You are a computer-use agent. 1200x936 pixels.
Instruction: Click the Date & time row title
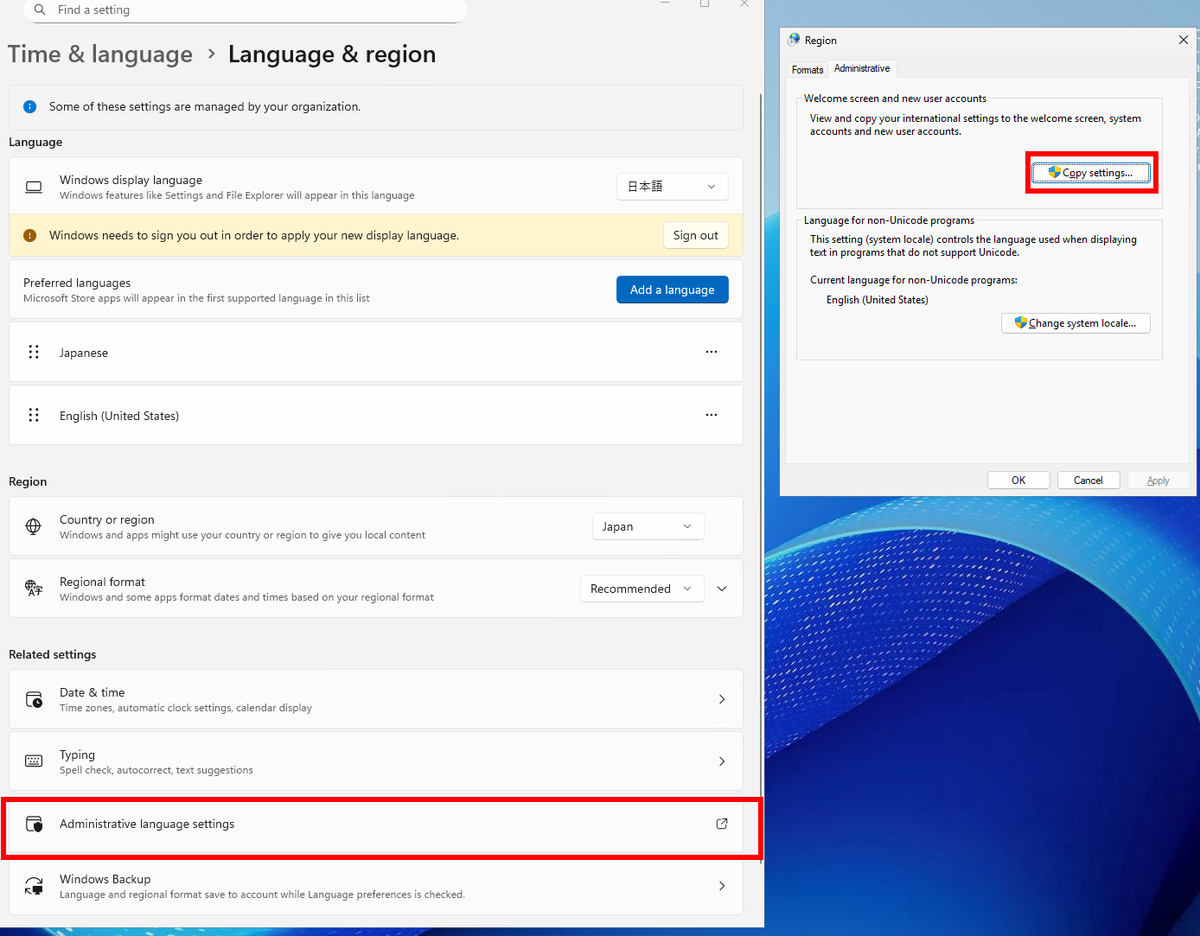(92, 692)
